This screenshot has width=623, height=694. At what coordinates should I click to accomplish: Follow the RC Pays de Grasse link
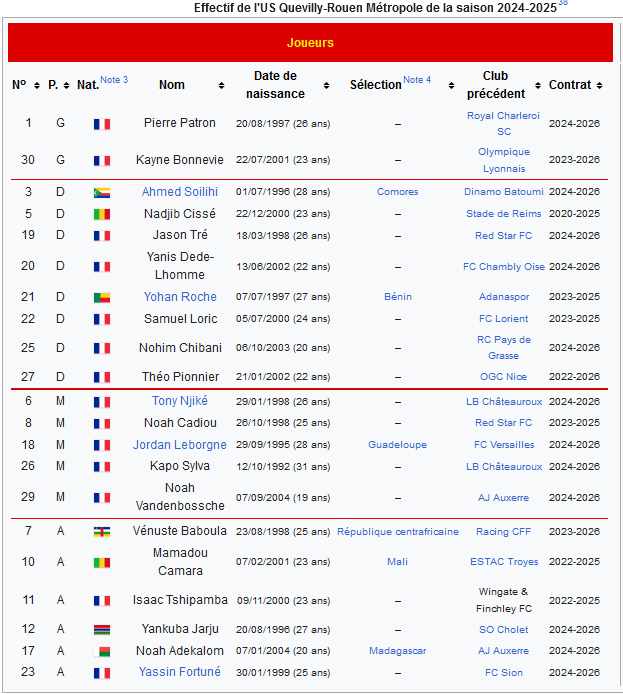[504, 347]
